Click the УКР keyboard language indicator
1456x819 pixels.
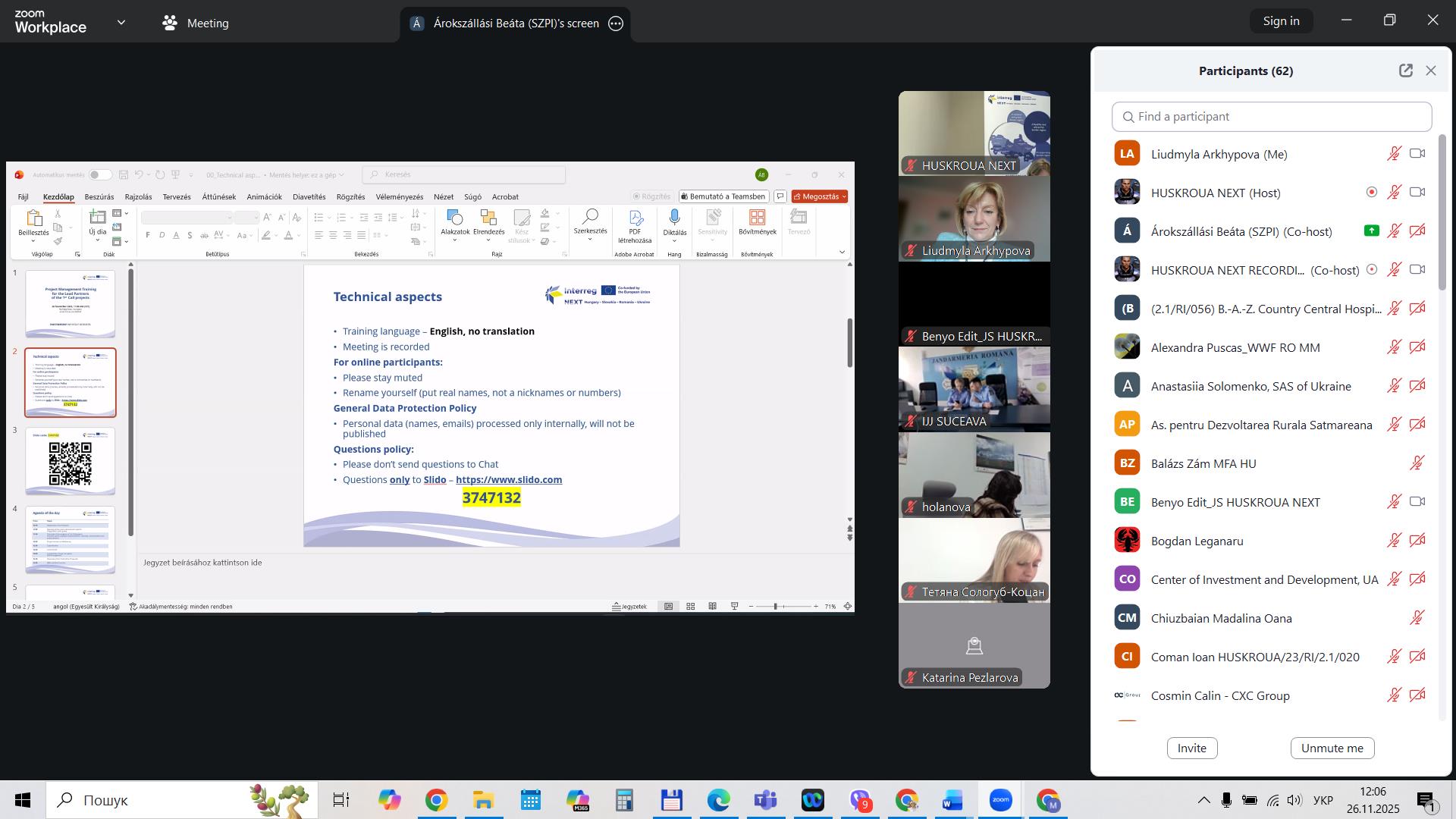pos(1323,800)
